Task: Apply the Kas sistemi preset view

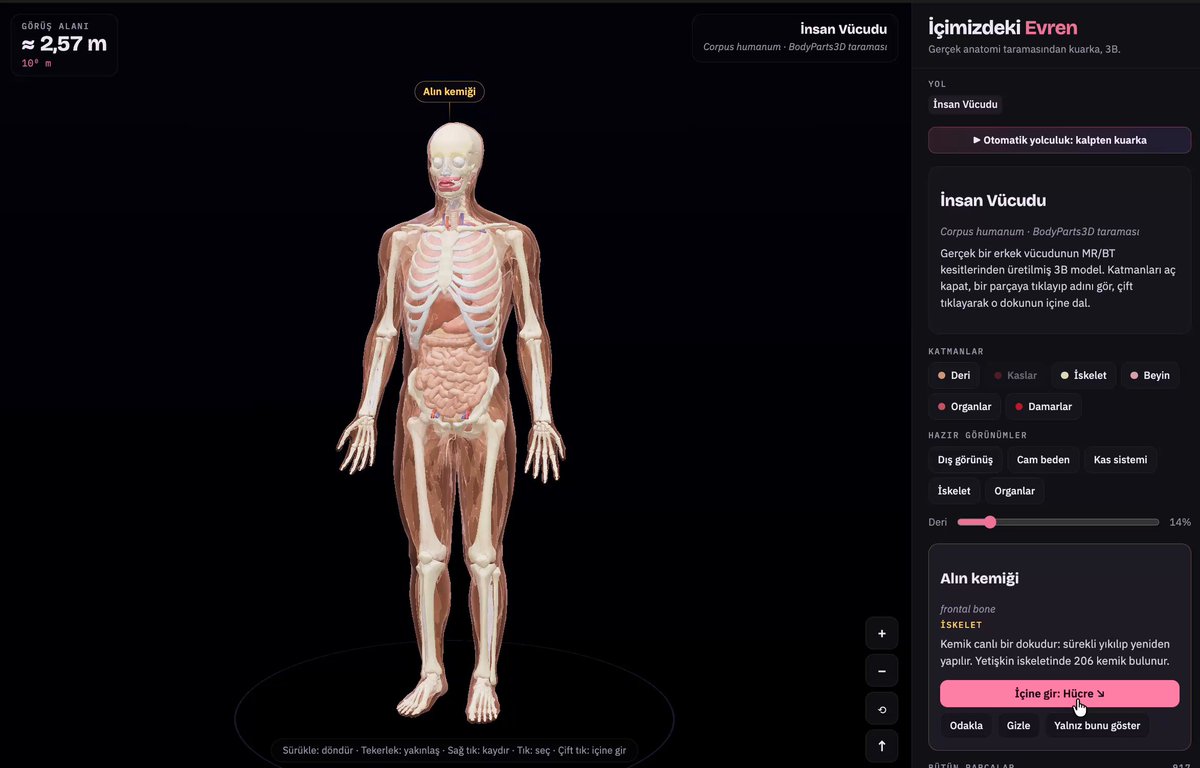Action: (x=1120, y=460)
